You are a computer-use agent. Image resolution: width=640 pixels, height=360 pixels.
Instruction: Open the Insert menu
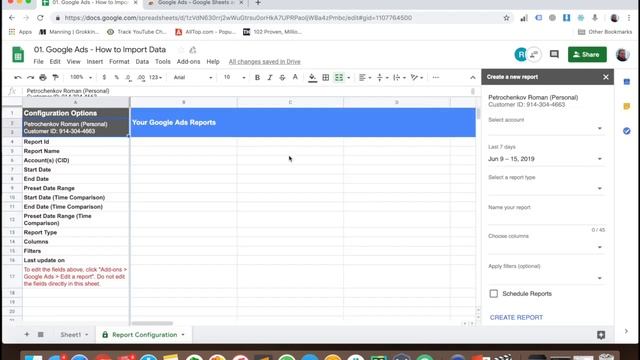point(95,62)
